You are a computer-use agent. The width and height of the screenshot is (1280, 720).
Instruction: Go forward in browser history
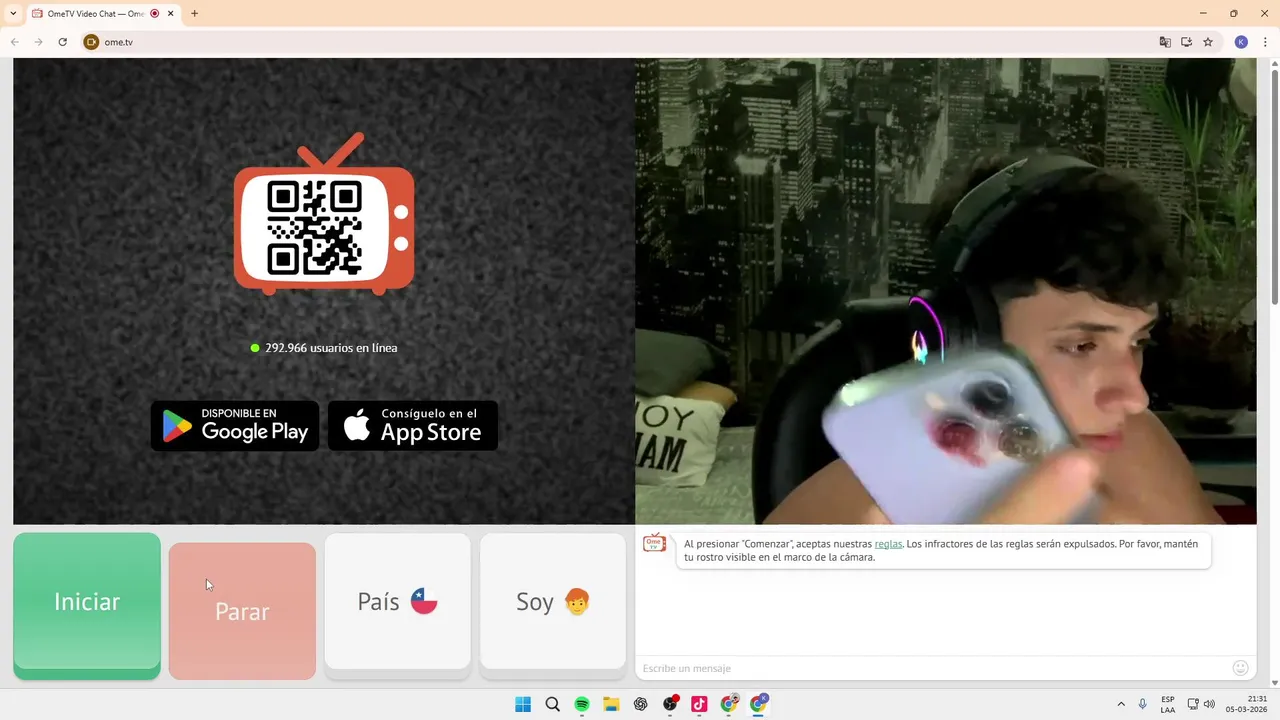(38, 42)
